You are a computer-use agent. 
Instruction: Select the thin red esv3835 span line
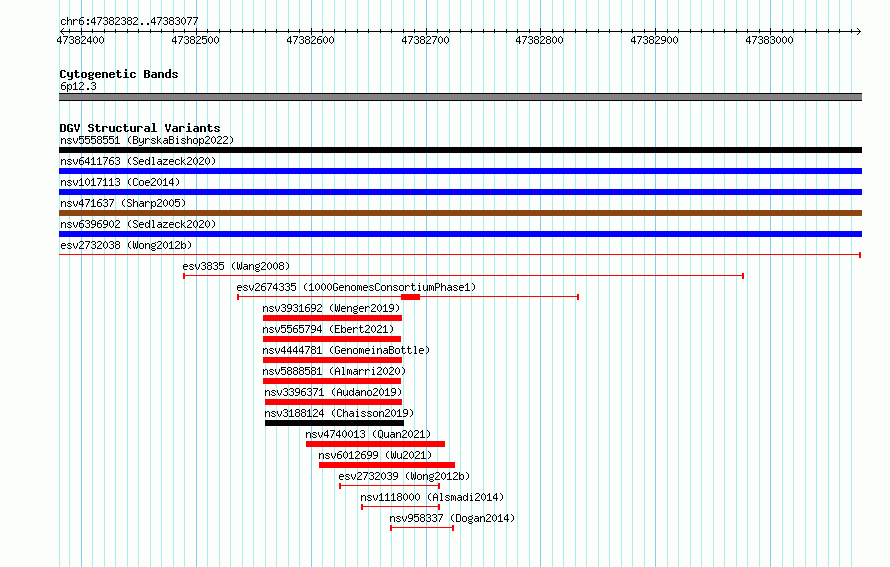464,276
